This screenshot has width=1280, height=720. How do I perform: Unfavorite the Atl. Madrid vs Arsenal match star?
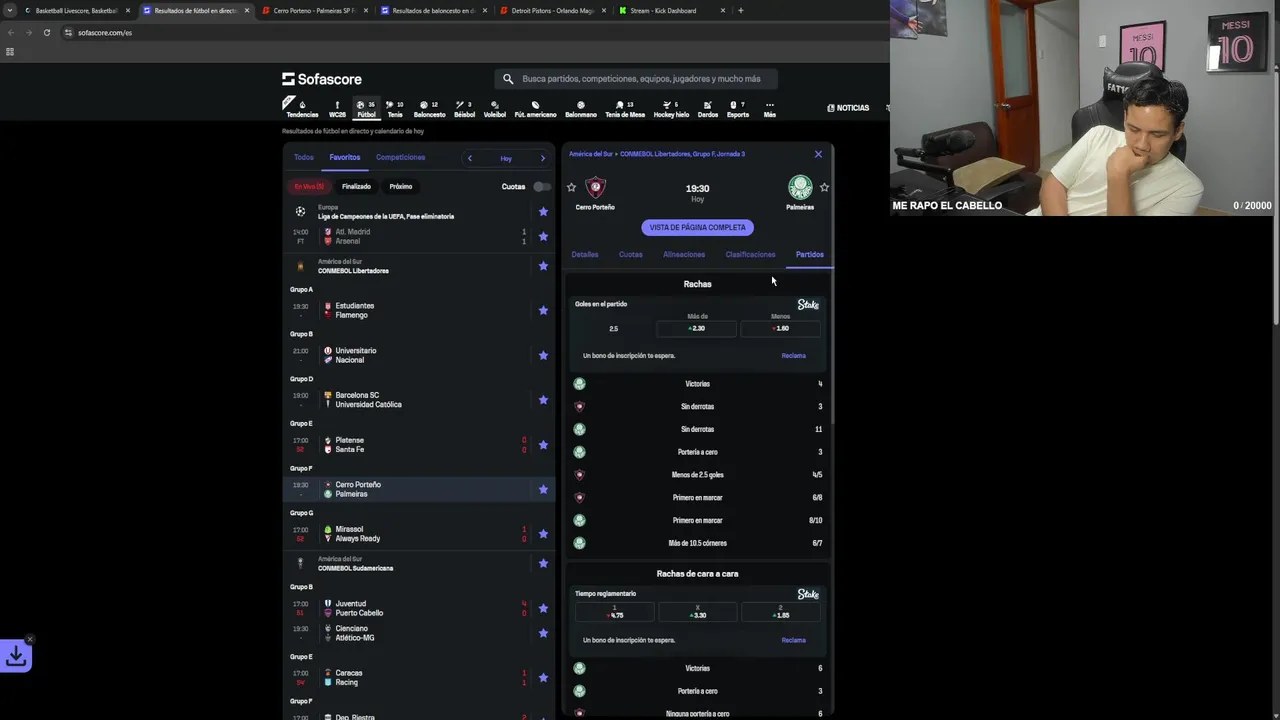tap(543, 236)
